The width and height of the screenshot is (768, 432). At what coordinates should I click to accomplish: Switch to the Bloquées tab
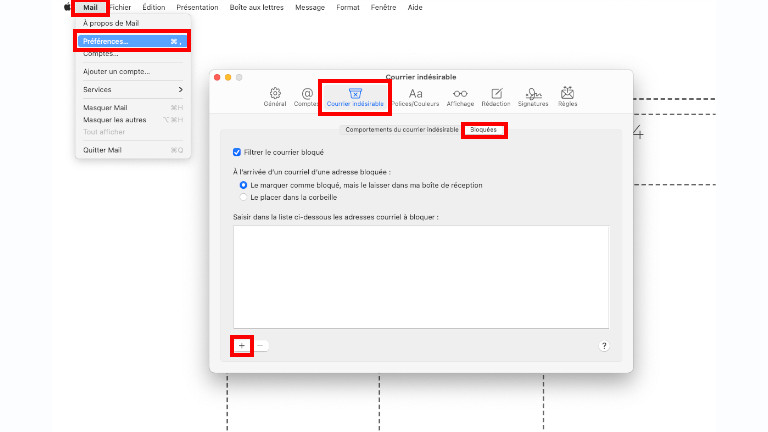(x=483, y=130)
